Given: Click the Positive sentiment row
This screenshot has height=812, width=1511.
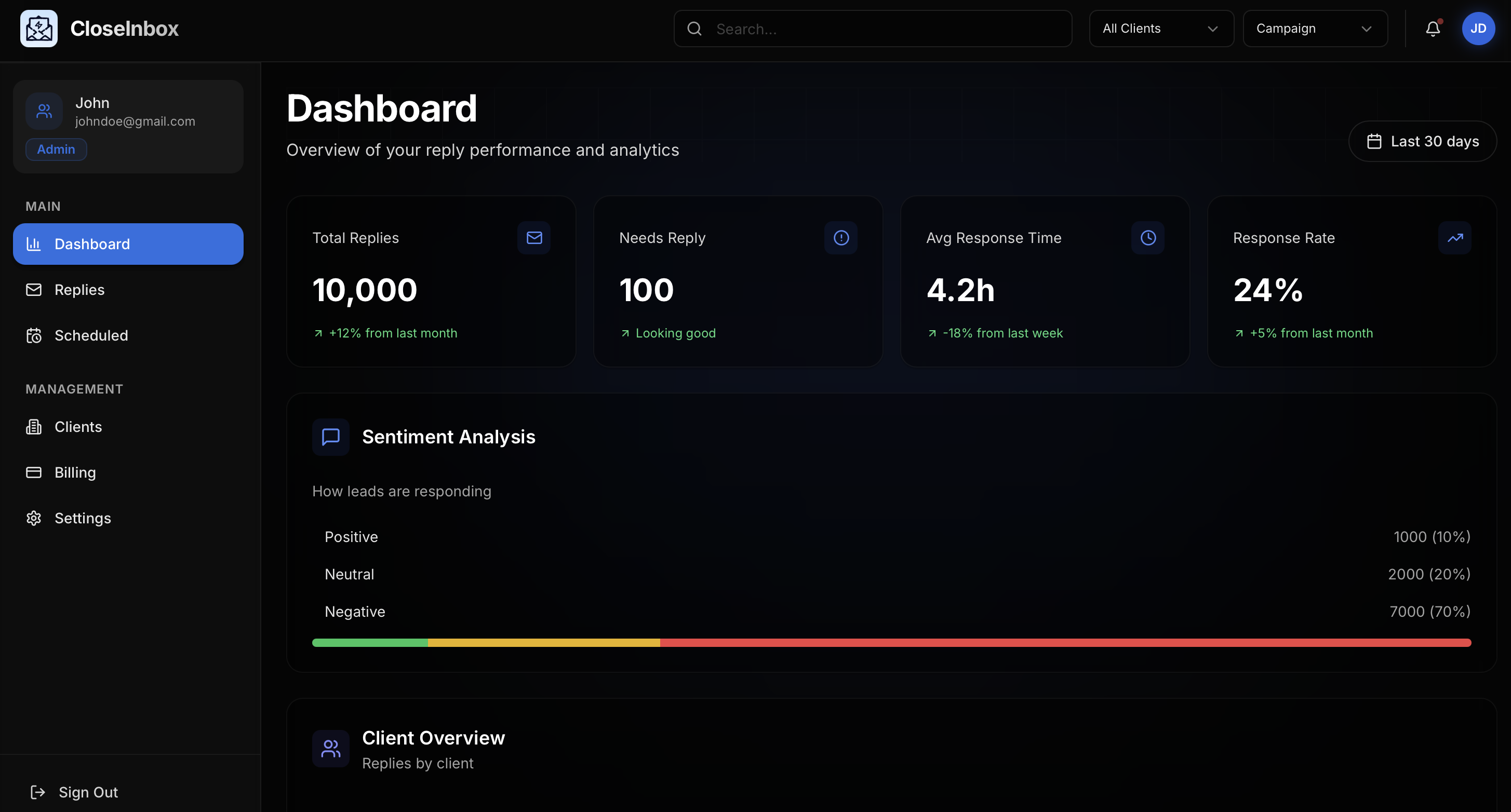Looking at the screenshot, I should click(891, 537).
